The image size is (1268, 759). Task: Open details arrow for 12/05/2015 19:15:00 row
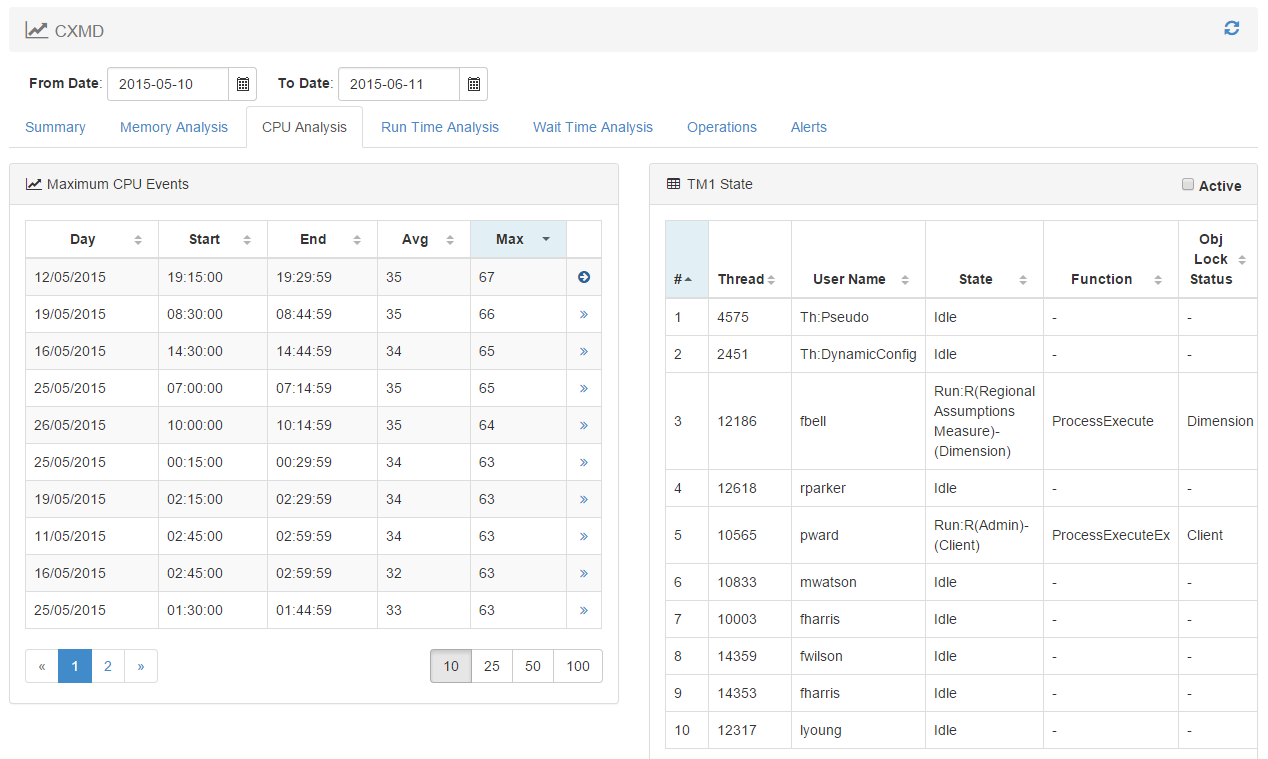584,277
